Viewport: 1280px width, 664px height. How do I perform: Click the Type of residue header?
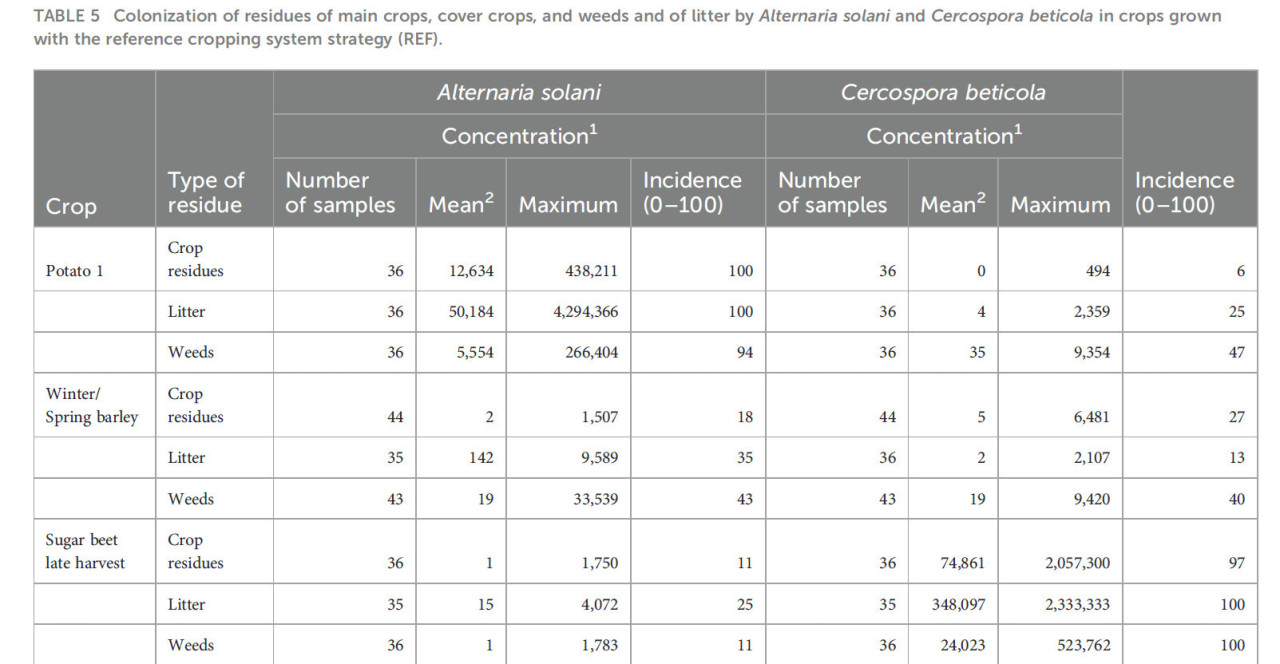[206, 193]
